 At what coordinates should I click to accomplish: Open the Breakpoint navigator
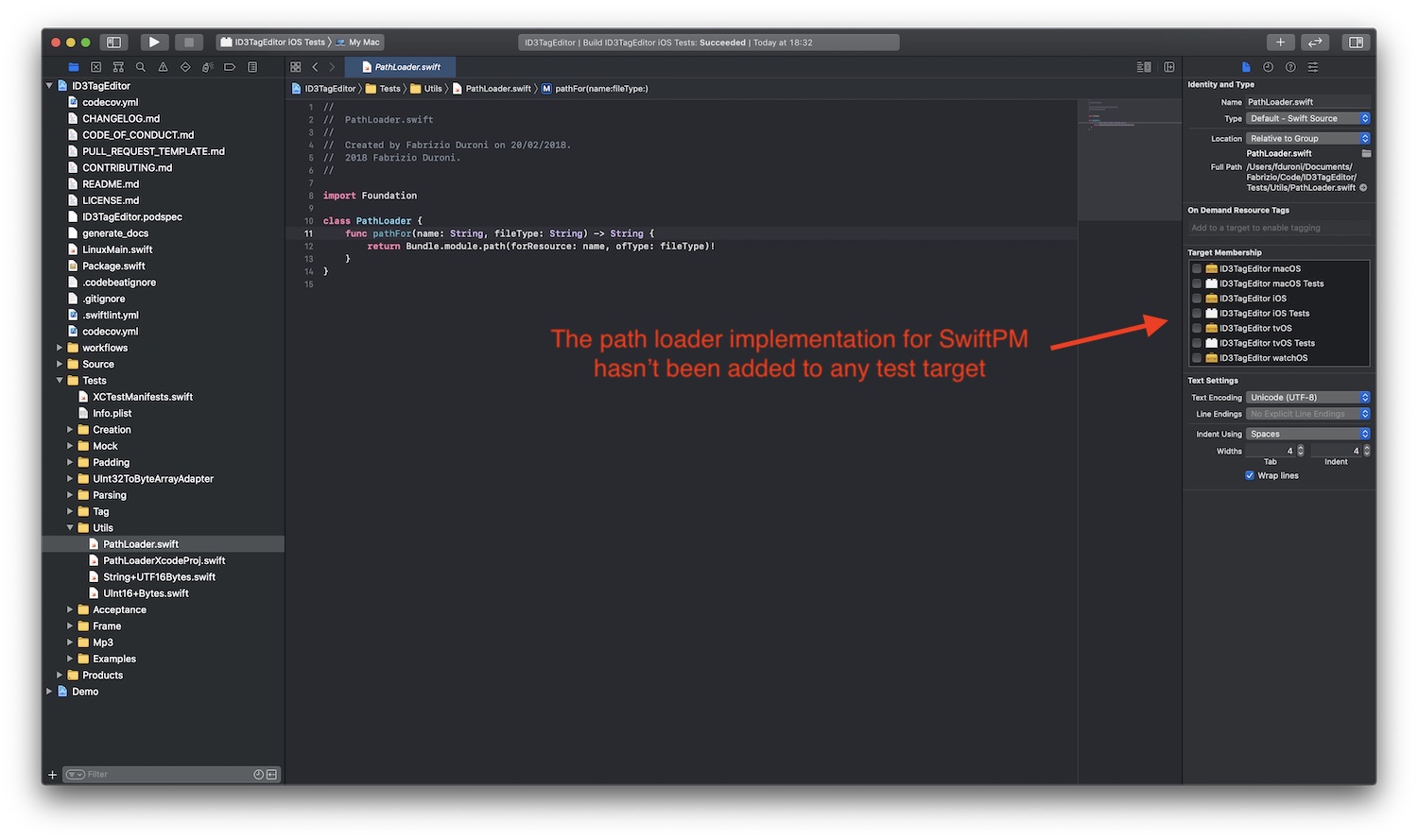tap(230, 67)
